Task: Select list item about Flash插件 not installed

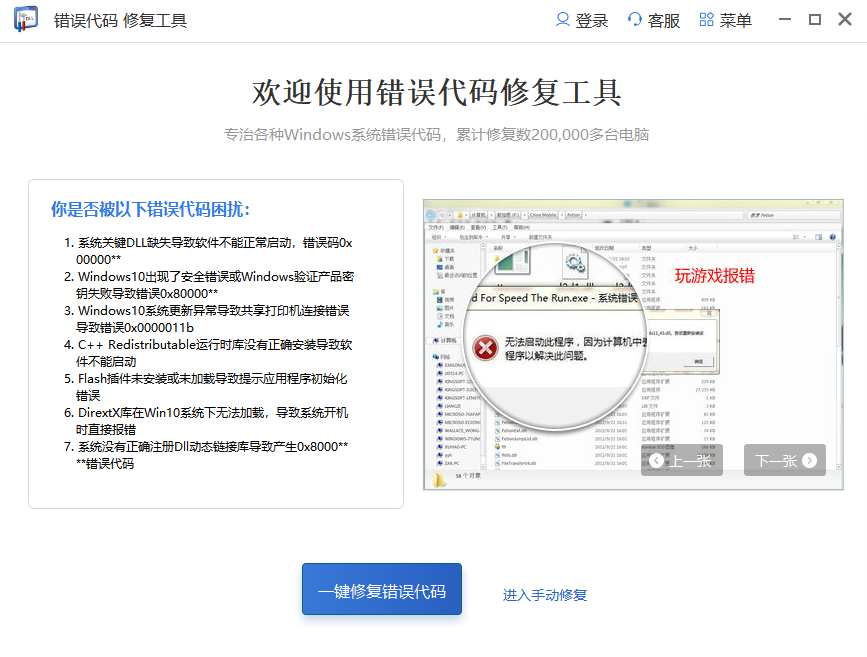Action: [x=214, y=387]
